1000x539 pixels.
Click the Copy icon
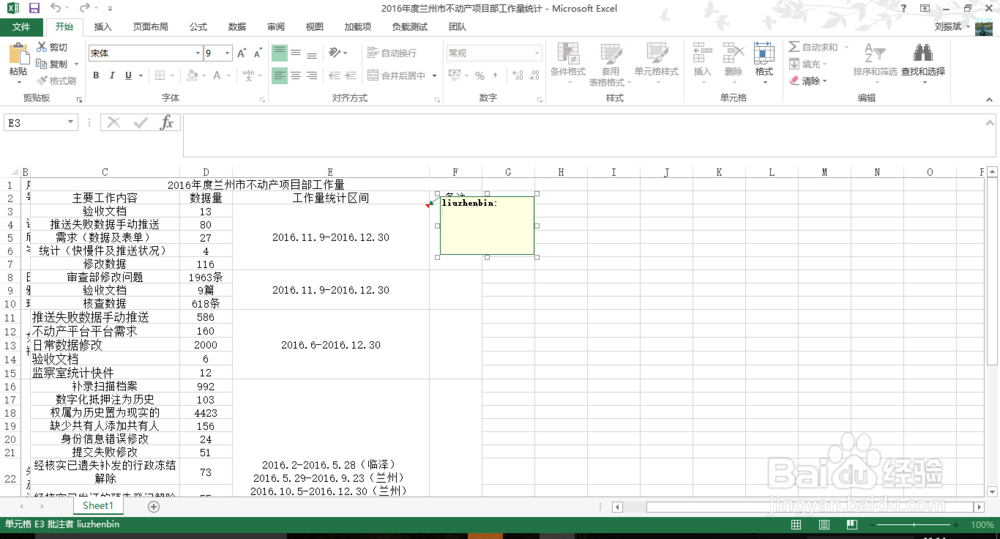tap(41, 64)
